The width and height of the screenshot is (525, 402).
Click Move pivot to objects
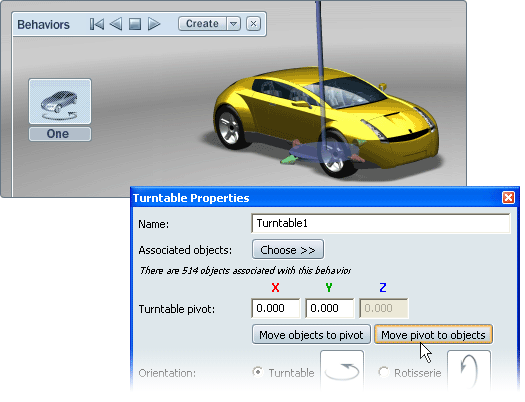[433, 334]
